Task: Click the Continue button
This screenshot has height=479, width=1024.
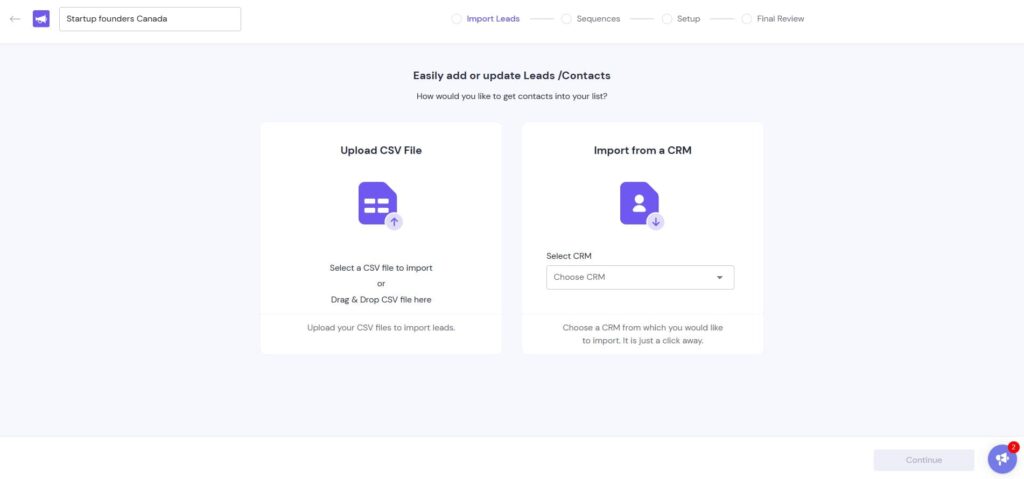Action: click(x=923, y=460)
